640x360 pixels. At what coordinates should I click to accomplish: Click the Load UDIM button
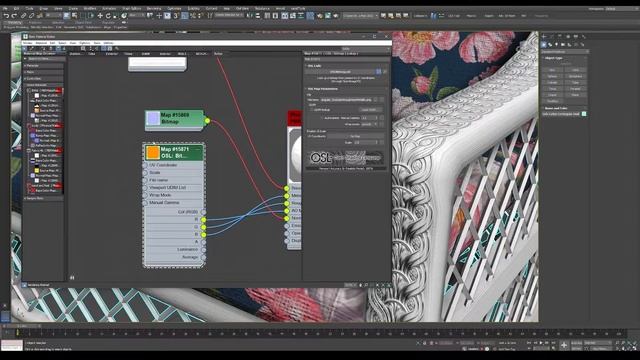[371, 110]
